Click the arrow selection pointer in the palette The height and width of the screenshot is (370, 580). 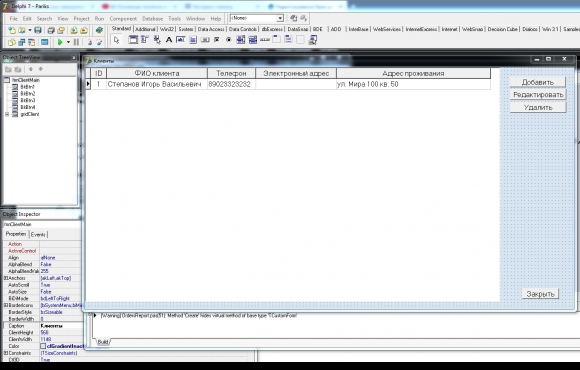(117, 40)
